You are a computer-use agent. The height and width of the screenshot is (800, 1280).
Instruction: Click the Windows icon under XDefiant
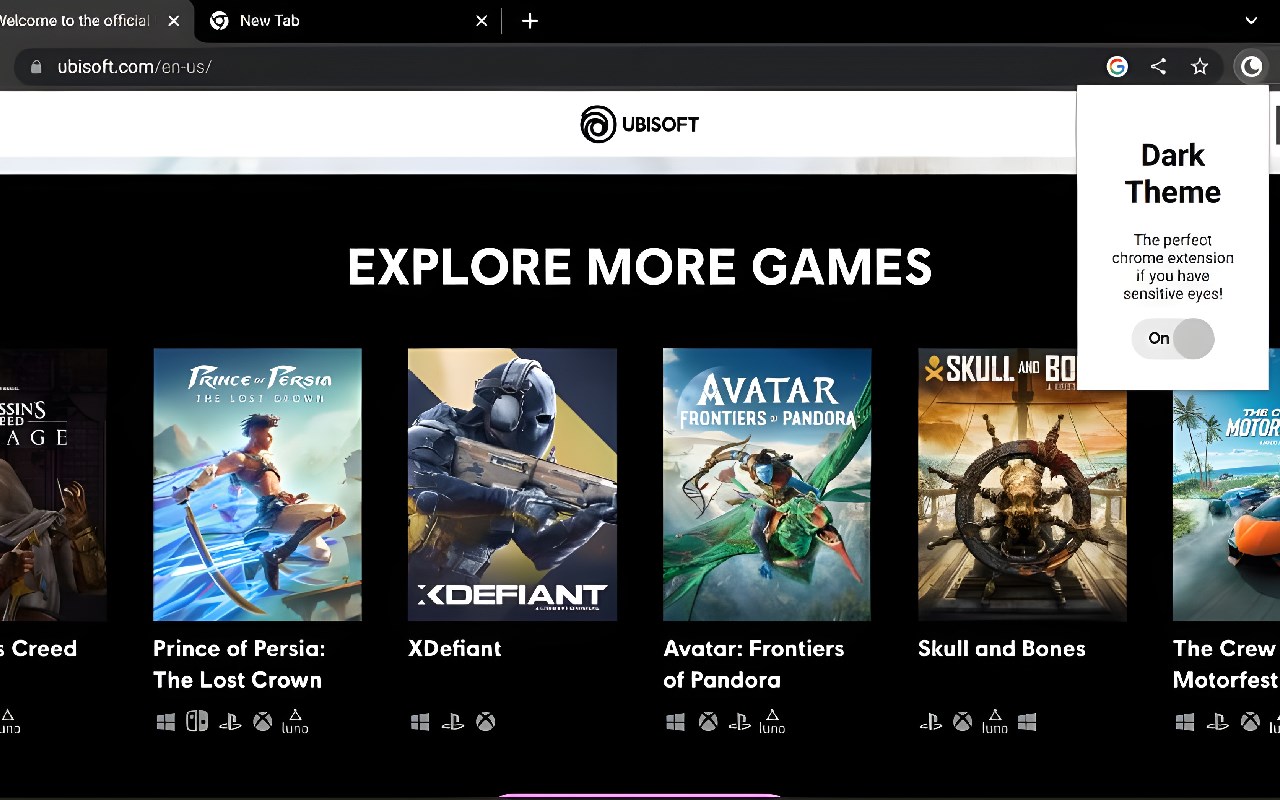(420, 722)
